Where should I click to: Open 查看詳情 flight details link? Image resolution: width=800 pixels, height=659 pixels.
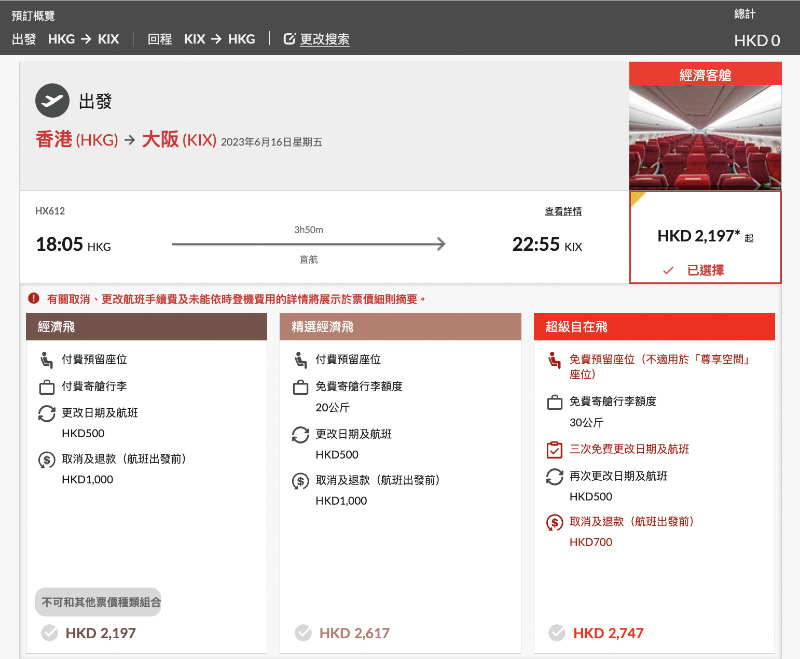563,211
